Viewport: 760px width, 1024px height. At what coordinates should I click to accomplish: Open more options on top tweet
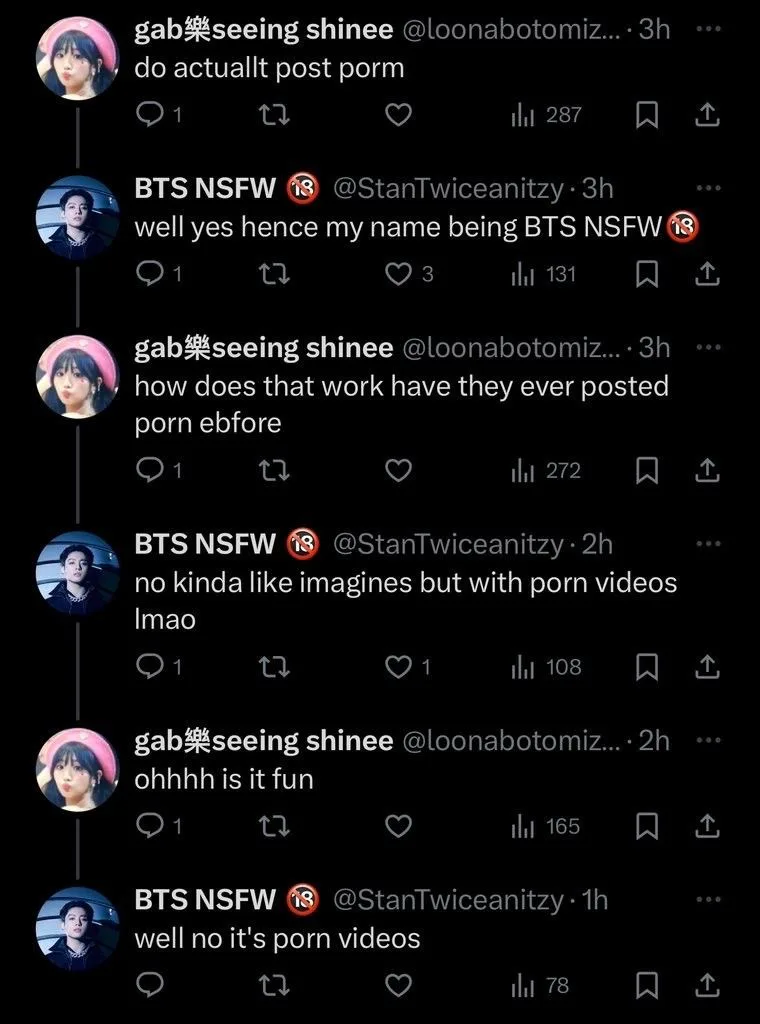708,29
